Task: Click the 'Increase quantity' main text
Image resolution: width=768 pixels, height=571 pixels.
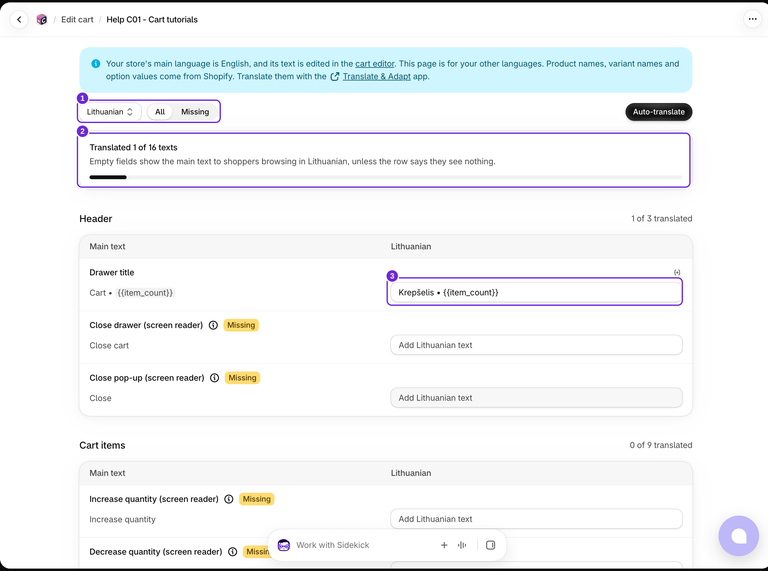Action: [122, 520]
